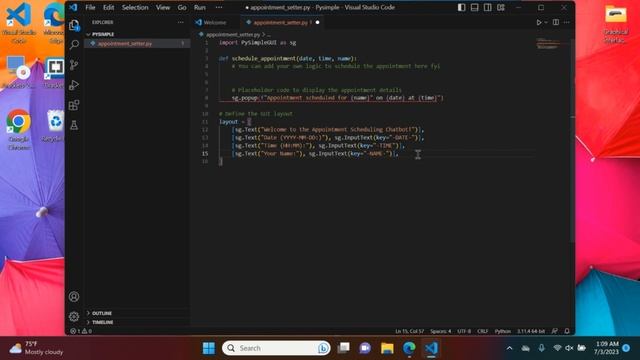Click appointment_setter.py in the breadcrumb
Screen dimensions: 640x360
(233, 35)
